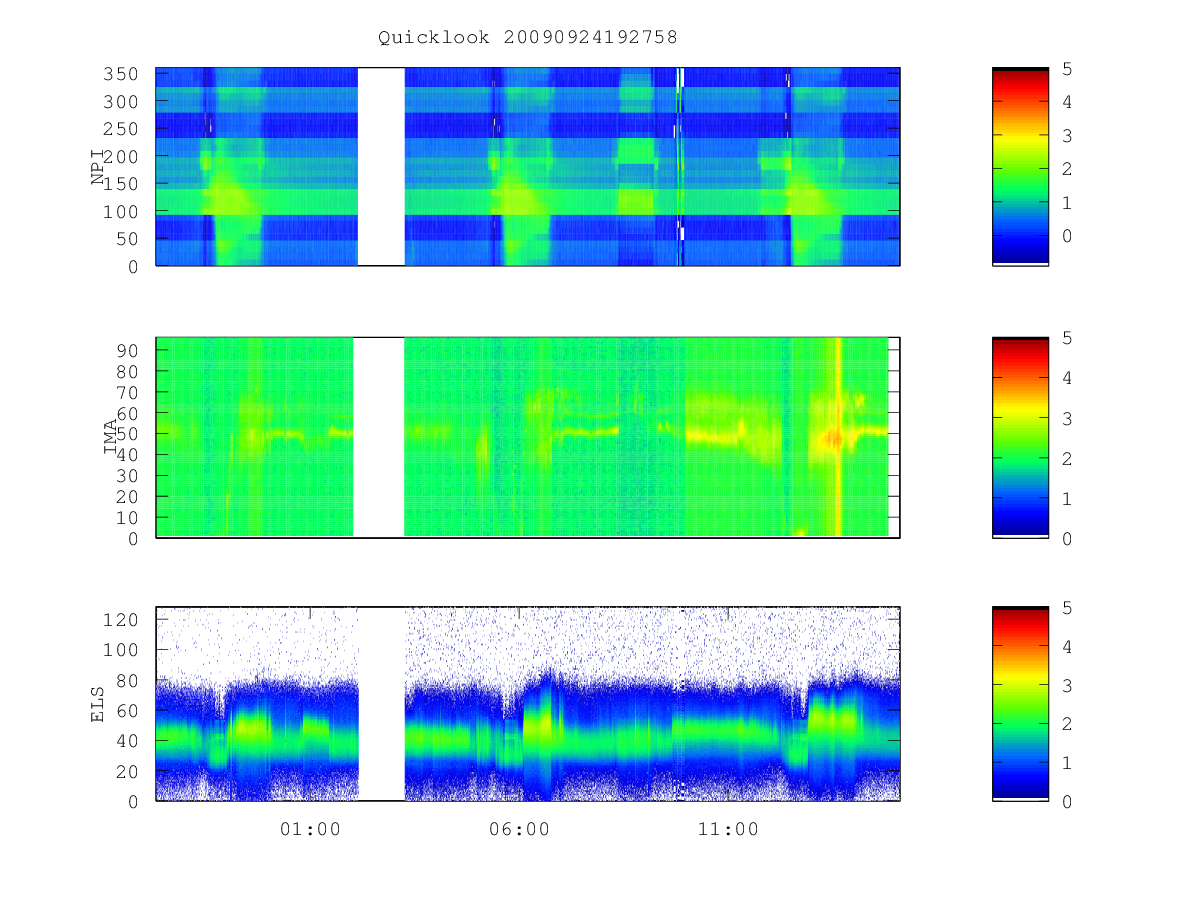1200x900 pixels.
Task: Click the vertical yellow stripe in IMA spectrogram
Action: (838, 437)
